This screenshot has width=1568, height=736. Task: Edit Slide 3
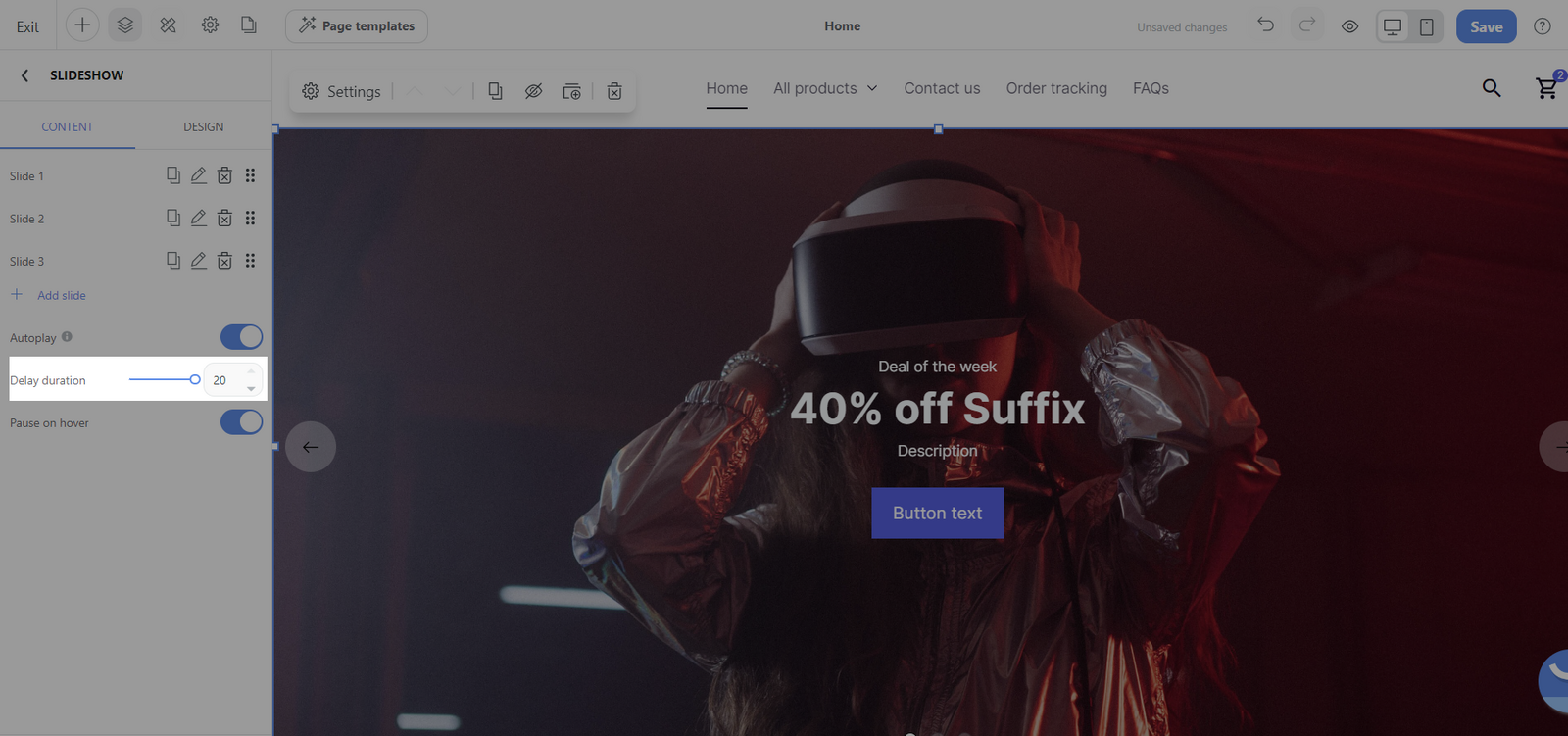(x=199, y=261)
